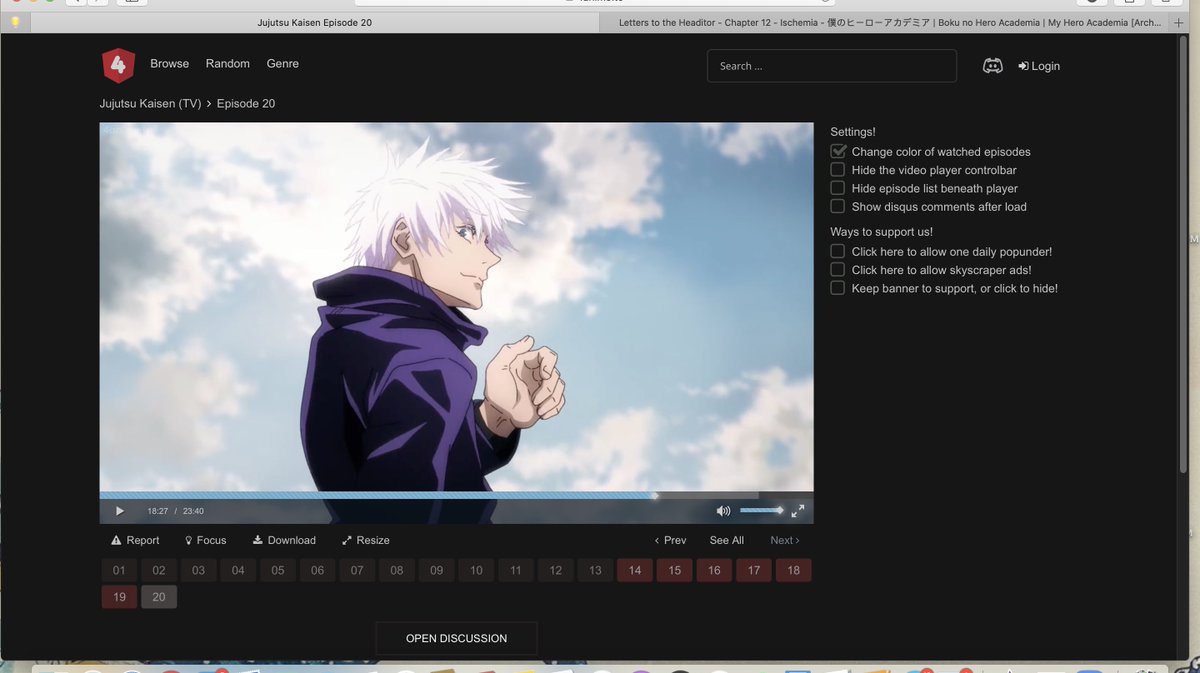Open the Discord icon link

point(993,66)
